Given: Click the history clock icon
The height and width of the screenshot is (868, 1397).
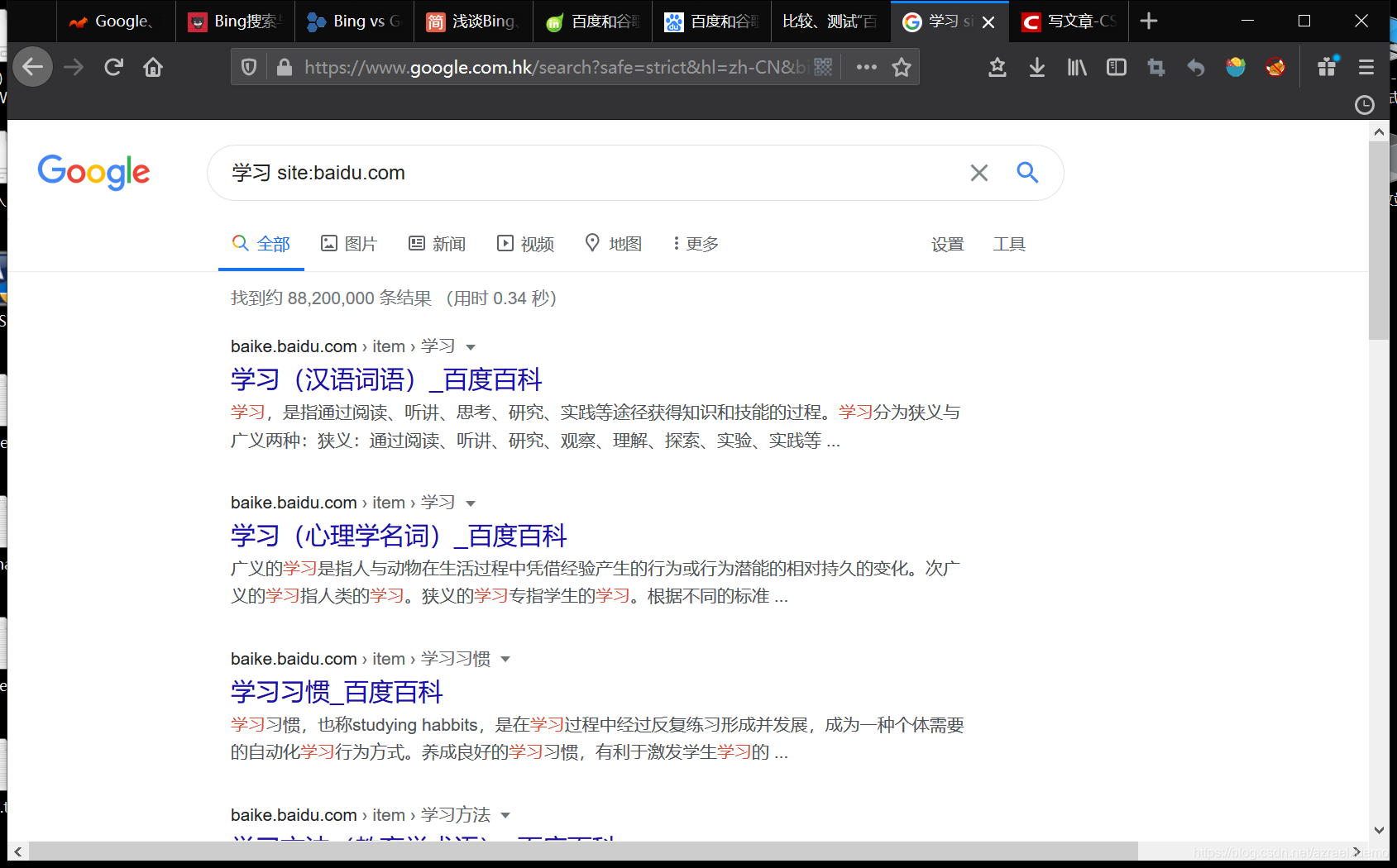Looking at the screenshot, I should [1365, 105].
